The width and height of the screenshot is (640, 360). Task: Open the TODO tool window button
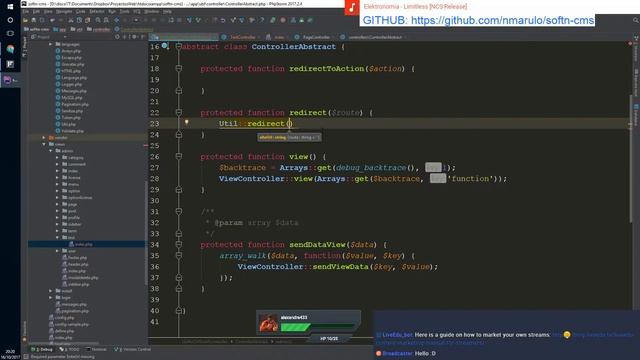69,349
